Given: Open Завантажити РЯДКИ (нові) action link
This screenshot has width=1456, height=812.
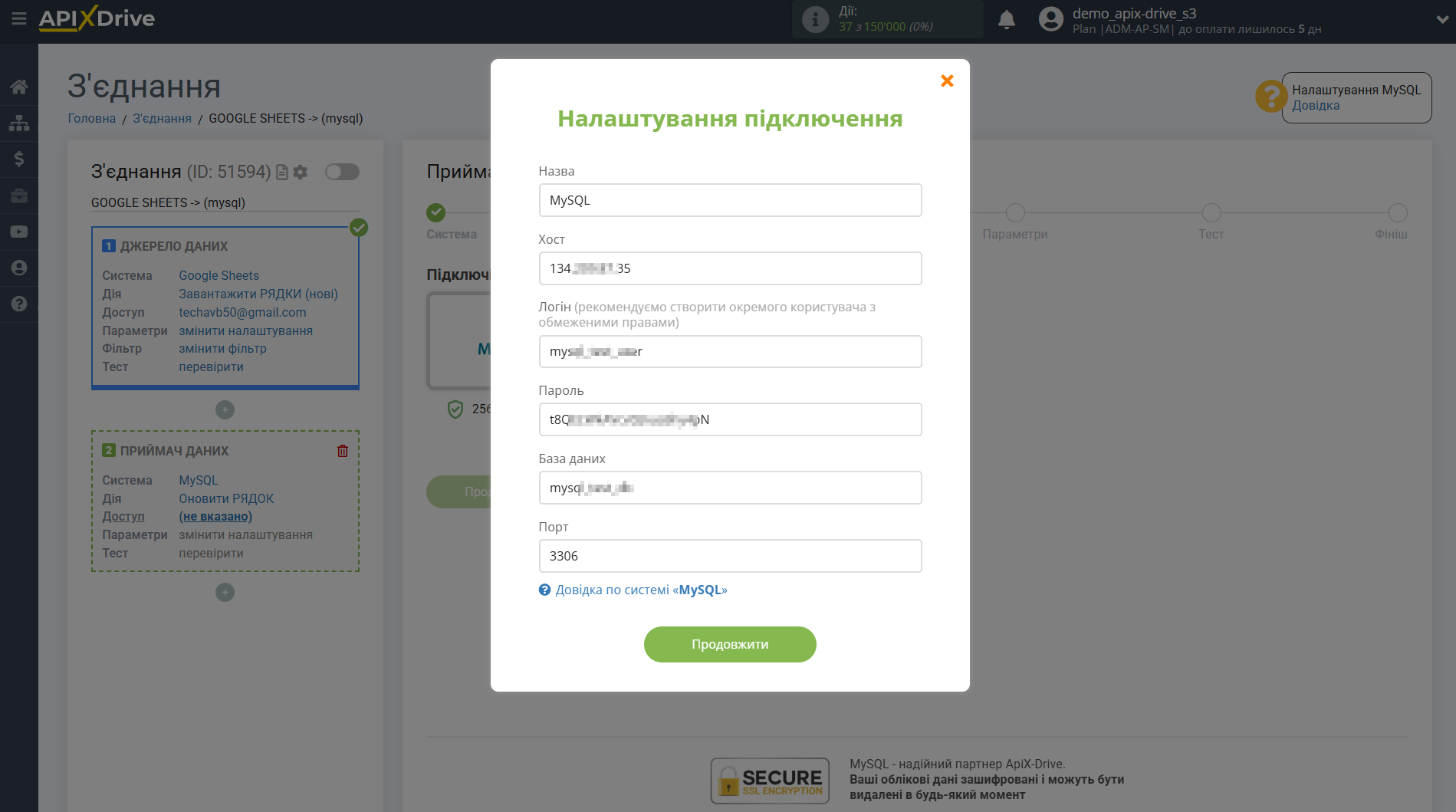Looking at the screenshot, I should (x=258, y=294).
